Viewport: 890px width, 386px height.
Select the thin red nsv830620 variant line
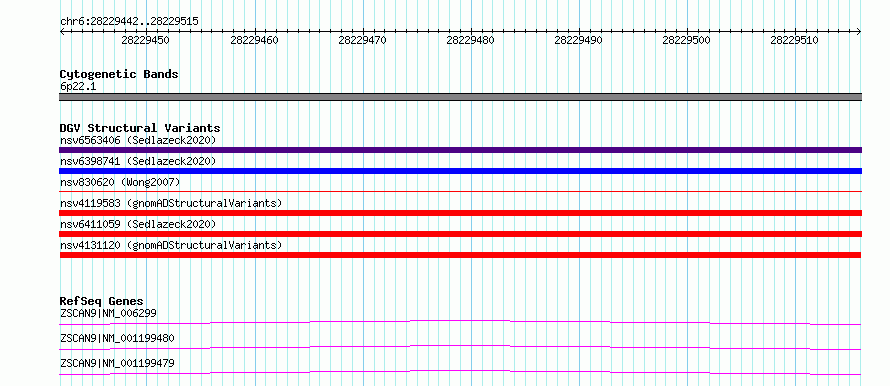point(460,192)
